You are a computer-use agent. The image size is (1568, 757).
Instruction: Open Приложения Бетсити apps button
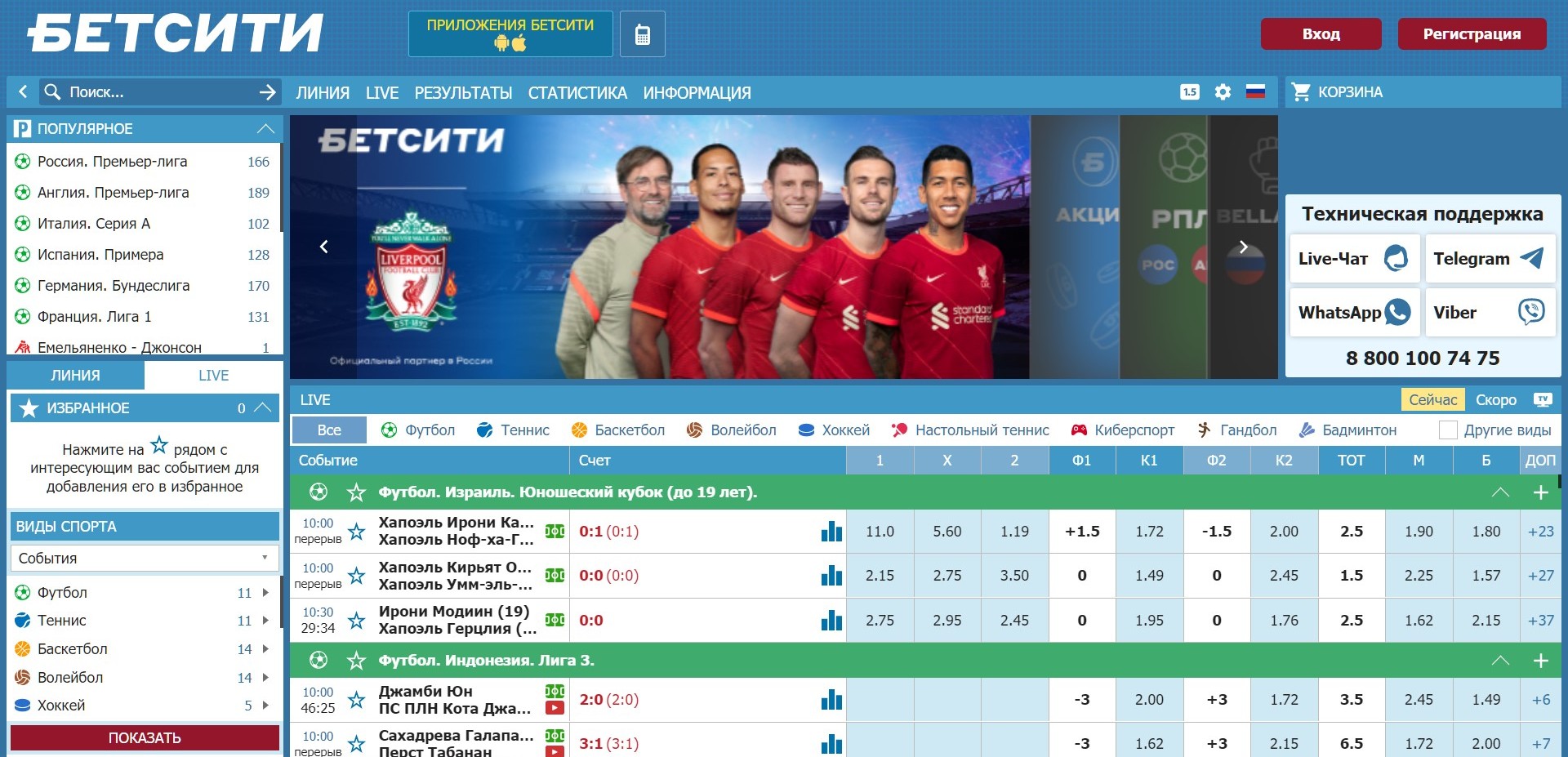[510, 34]
